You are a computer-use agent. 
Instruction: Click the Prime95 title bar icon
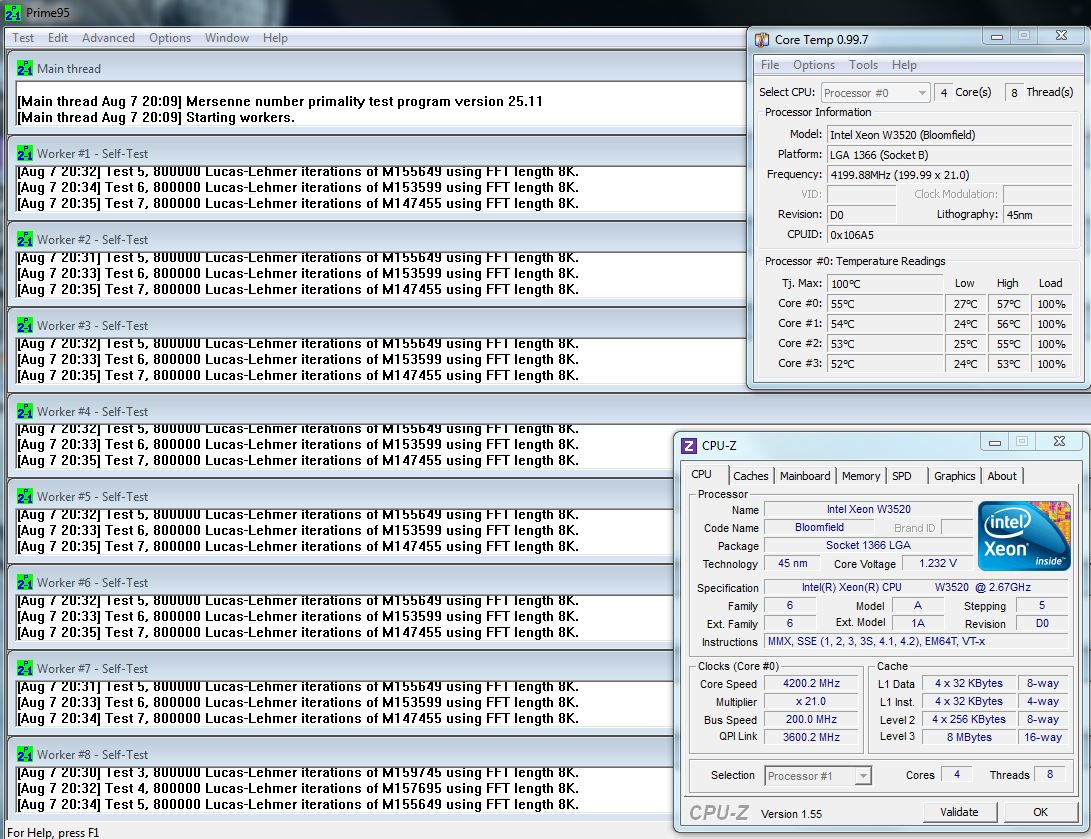12,13
